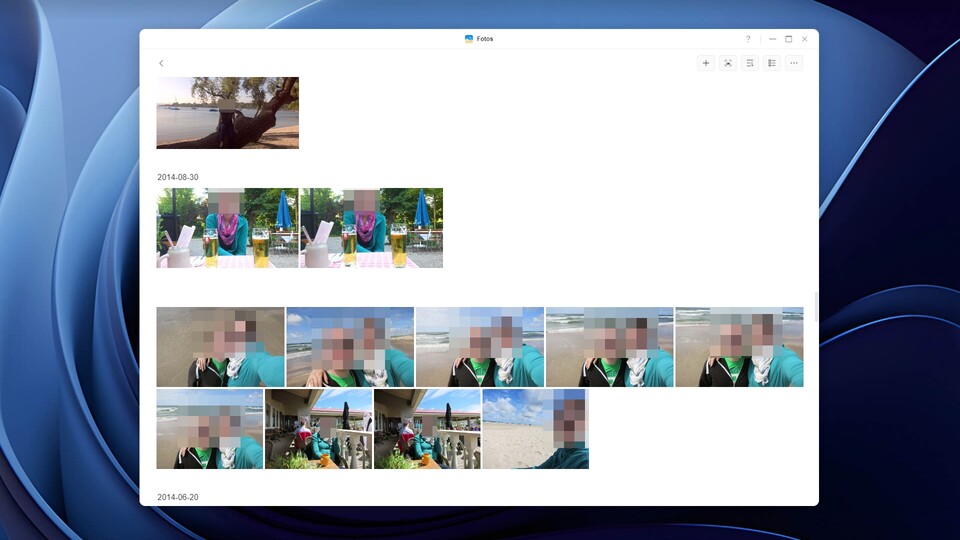960x540 pixels.
Task: Open the first terrace restaurant photo
Action: [318, 429]
